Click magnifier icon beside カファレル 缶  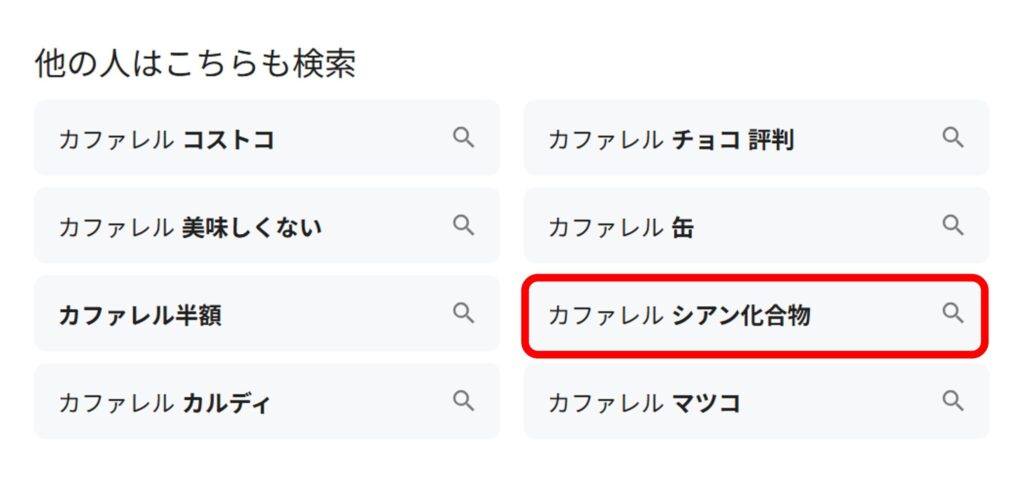coord(953,226)
